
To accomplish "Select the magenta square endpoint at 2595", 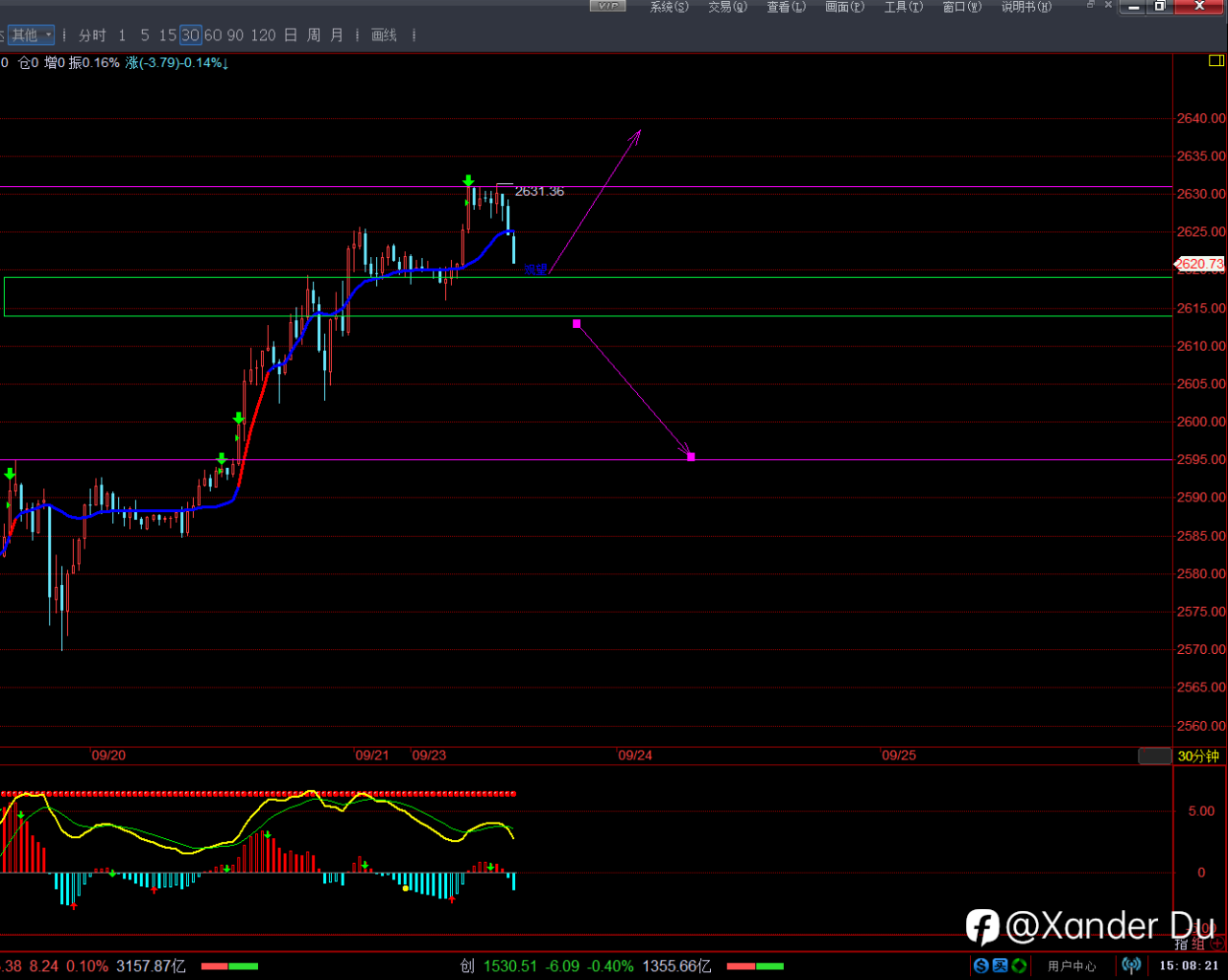I will 691,457.
